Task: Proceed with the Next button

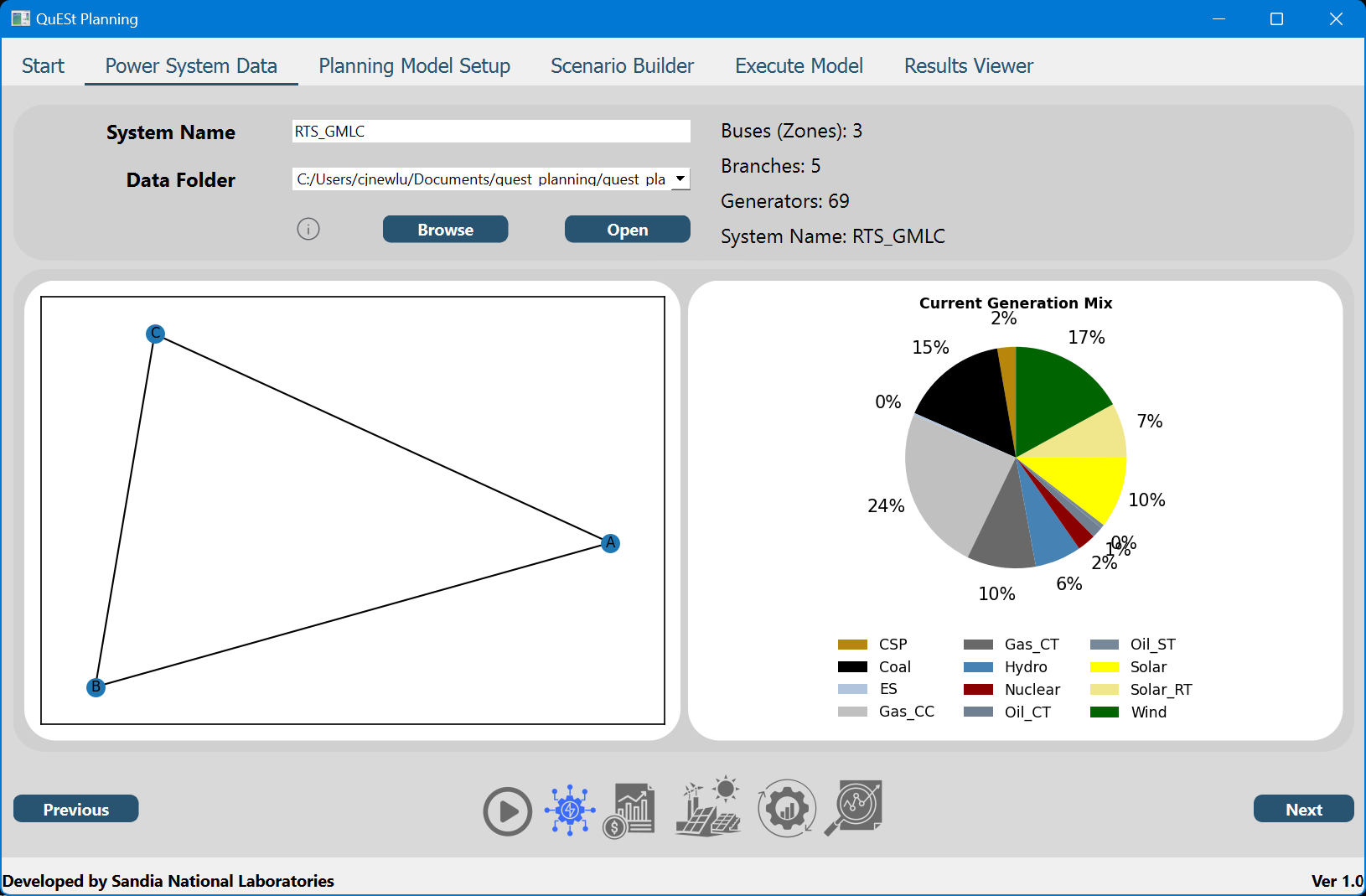Action: (1303, 809)
